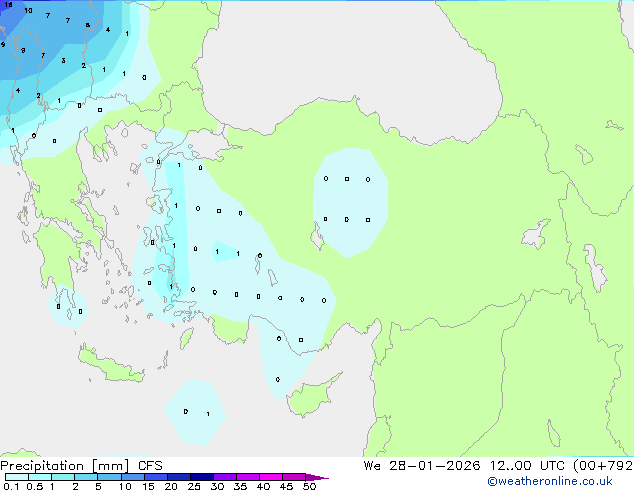Click the 'CFS' model label
This screenshot has height=490, width=634.
click(150, 466)
